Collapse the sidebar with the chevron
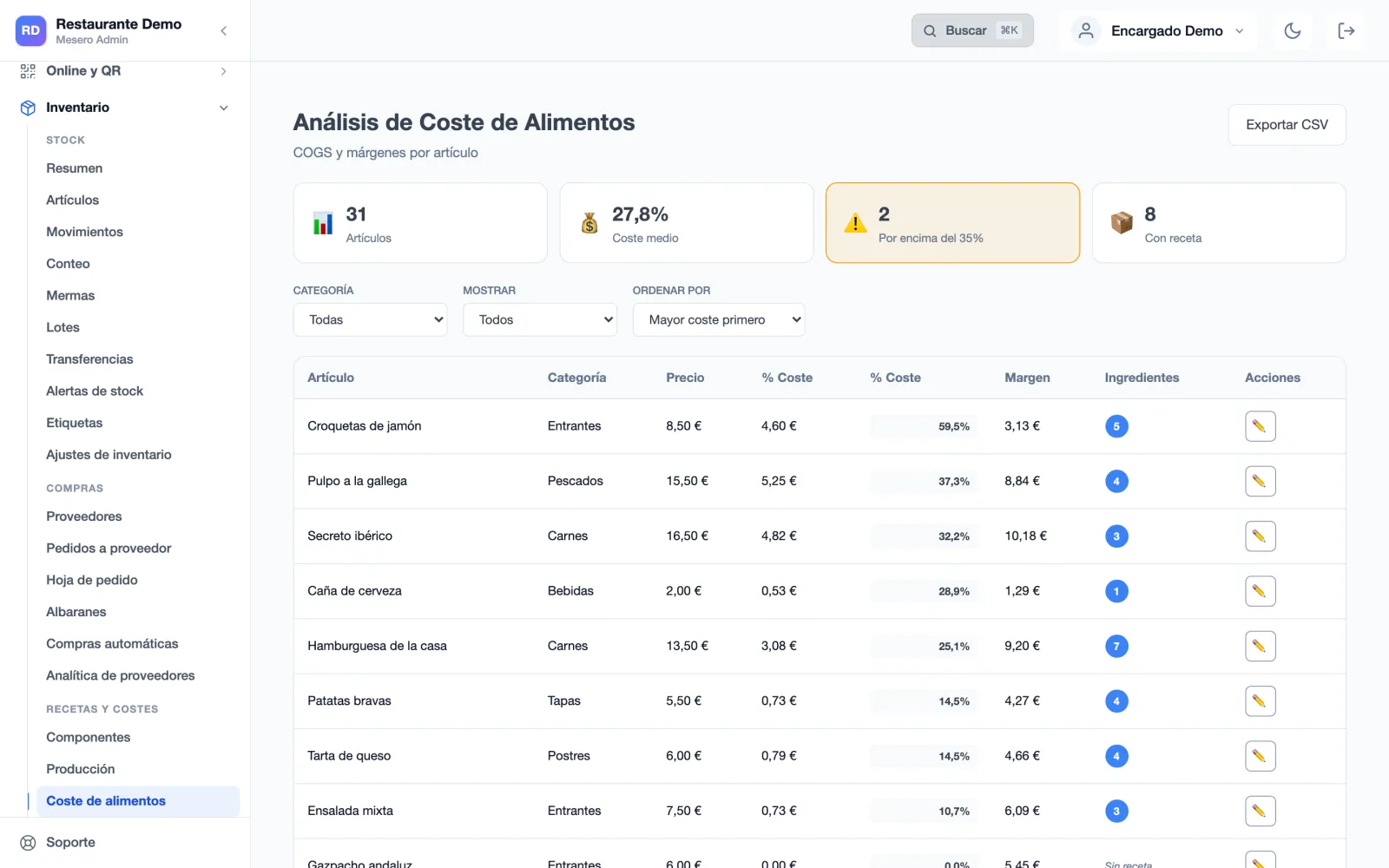This screenshot has height=868, width=1389. pos(223,31)
